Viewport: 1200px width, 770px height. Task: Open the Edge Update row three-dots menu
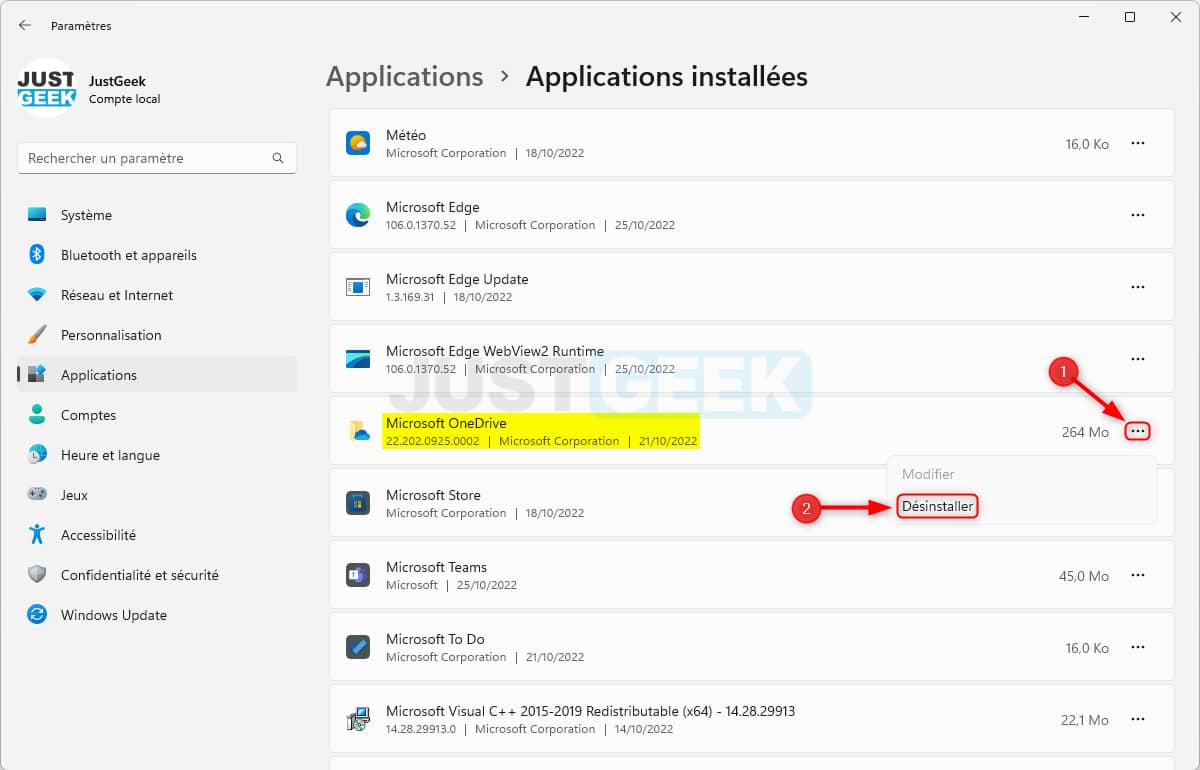(1137, 287)
